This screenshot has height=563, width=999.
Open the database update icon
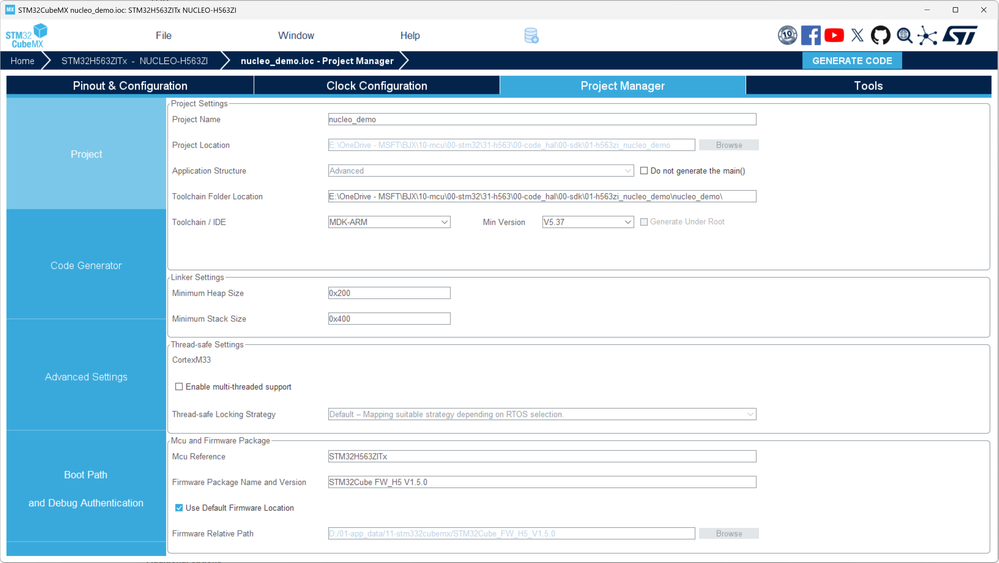pos(531,36)
